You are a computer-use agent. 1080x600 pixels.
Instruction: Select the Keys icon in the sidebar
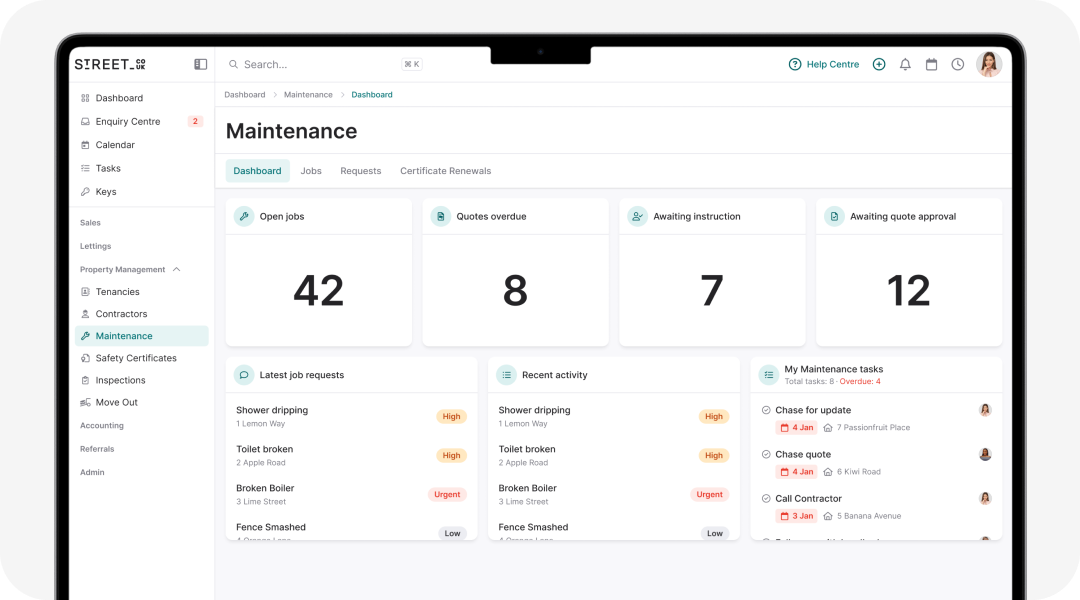click(x=85, y=191)
